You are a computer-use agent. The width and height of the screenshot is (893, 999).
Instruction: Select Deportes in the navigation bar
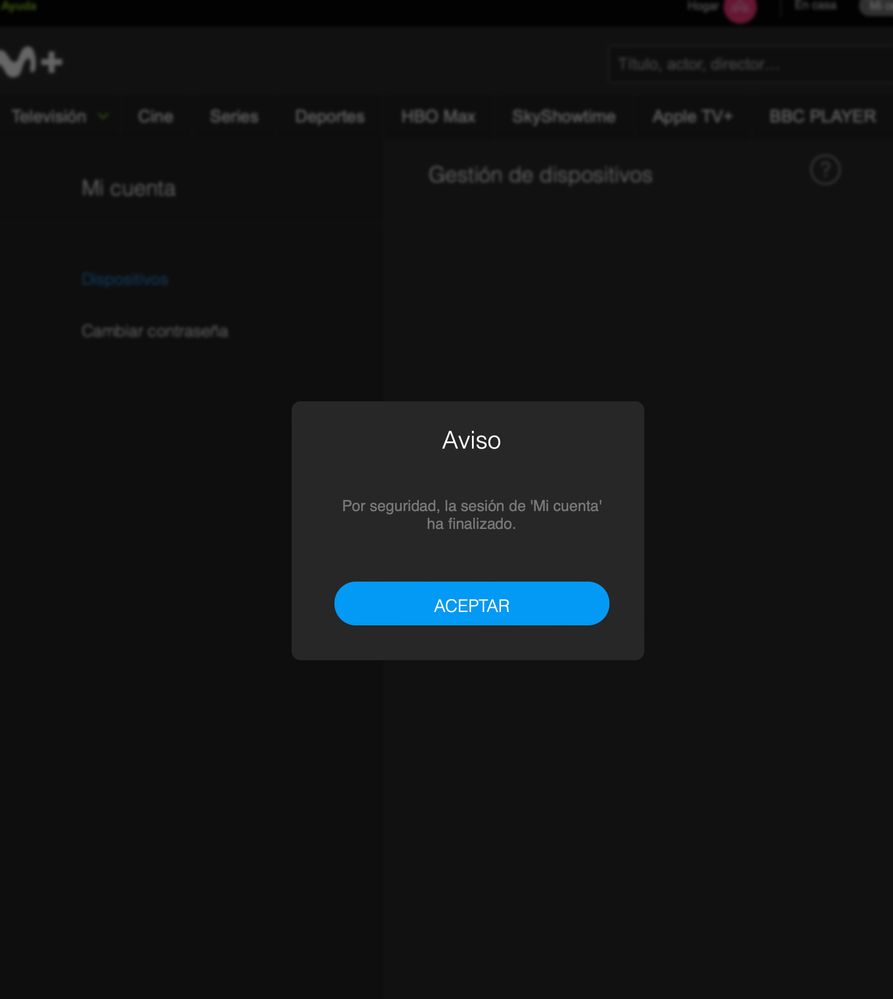pyautogui.click(x=329, y=117)
